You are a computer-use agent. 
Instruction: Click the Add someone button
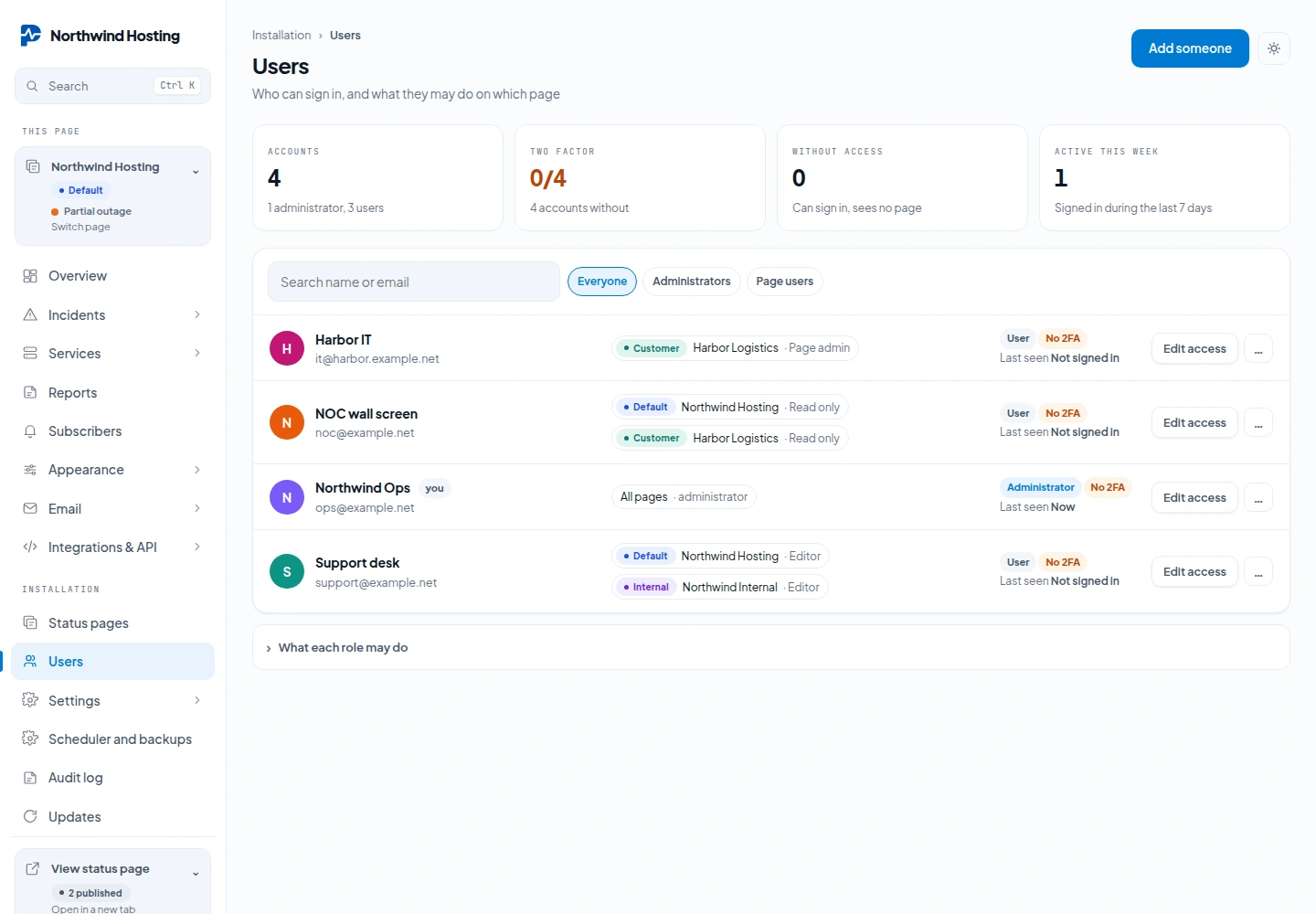pyautogui.click(x=1190, y=48)
